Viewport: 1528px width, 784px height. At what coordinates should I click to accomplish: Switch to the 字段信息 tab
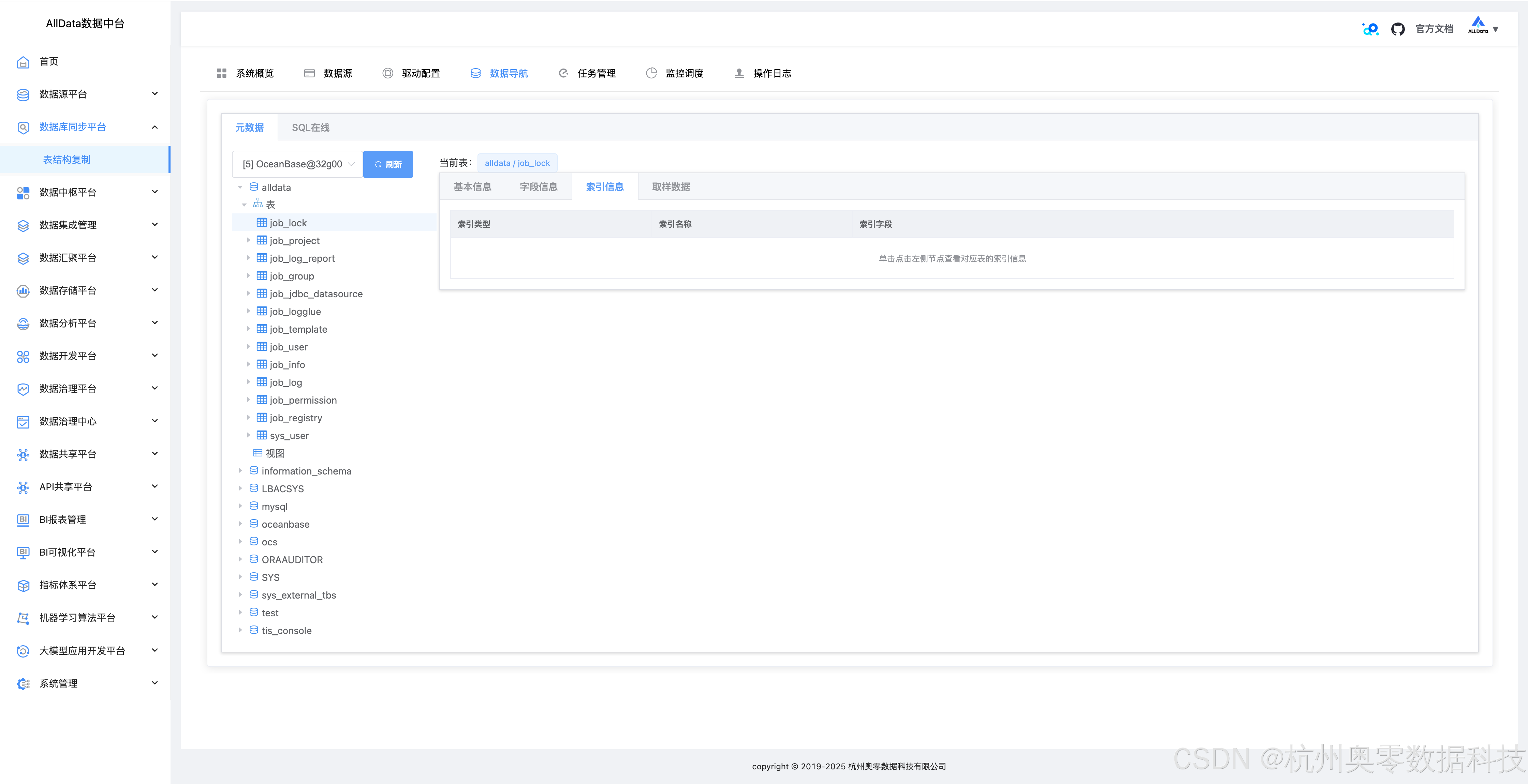pyautogui.click(x=538, y=187)
